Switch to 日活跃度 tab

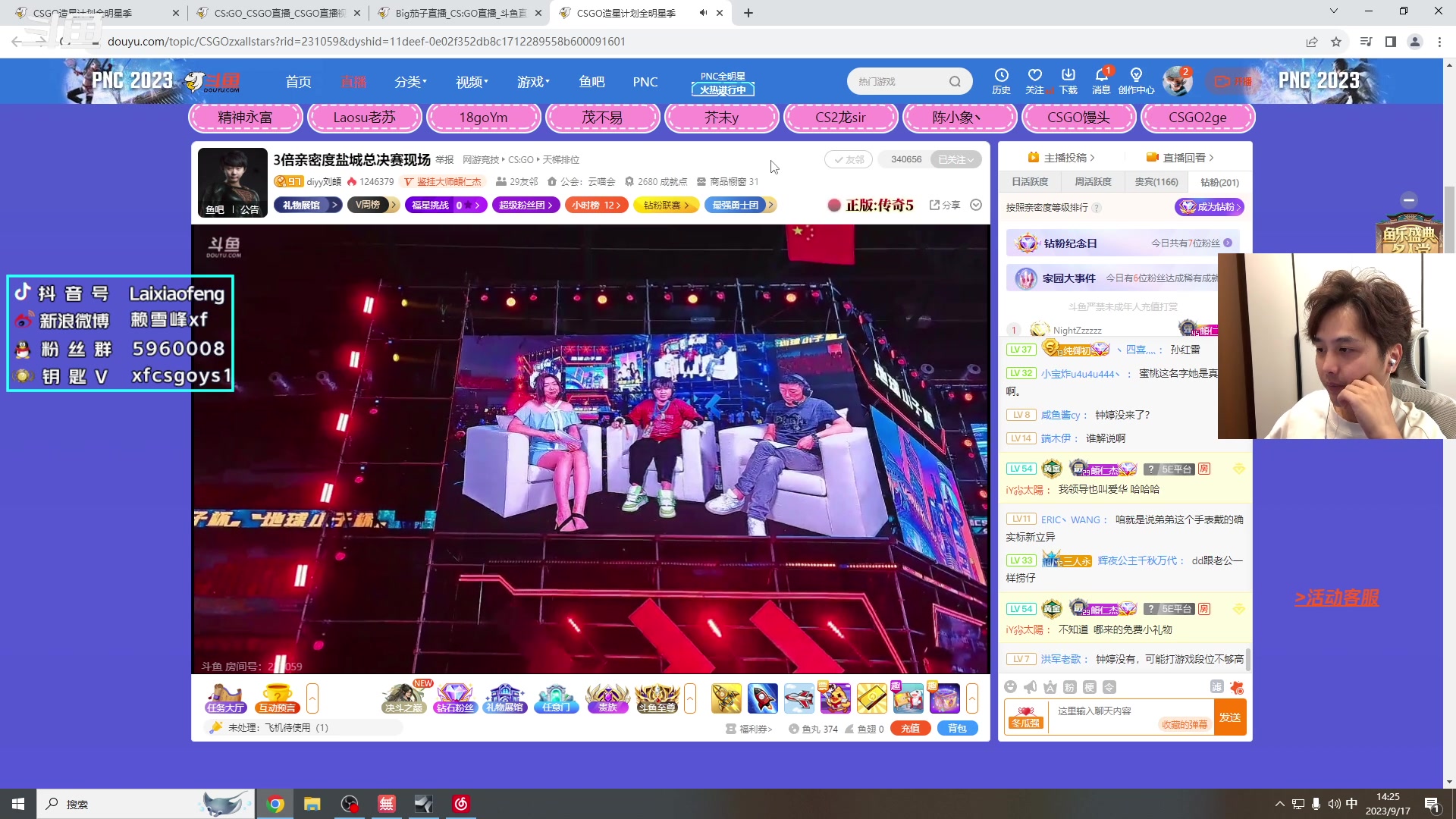click(x=1029, y=182)
